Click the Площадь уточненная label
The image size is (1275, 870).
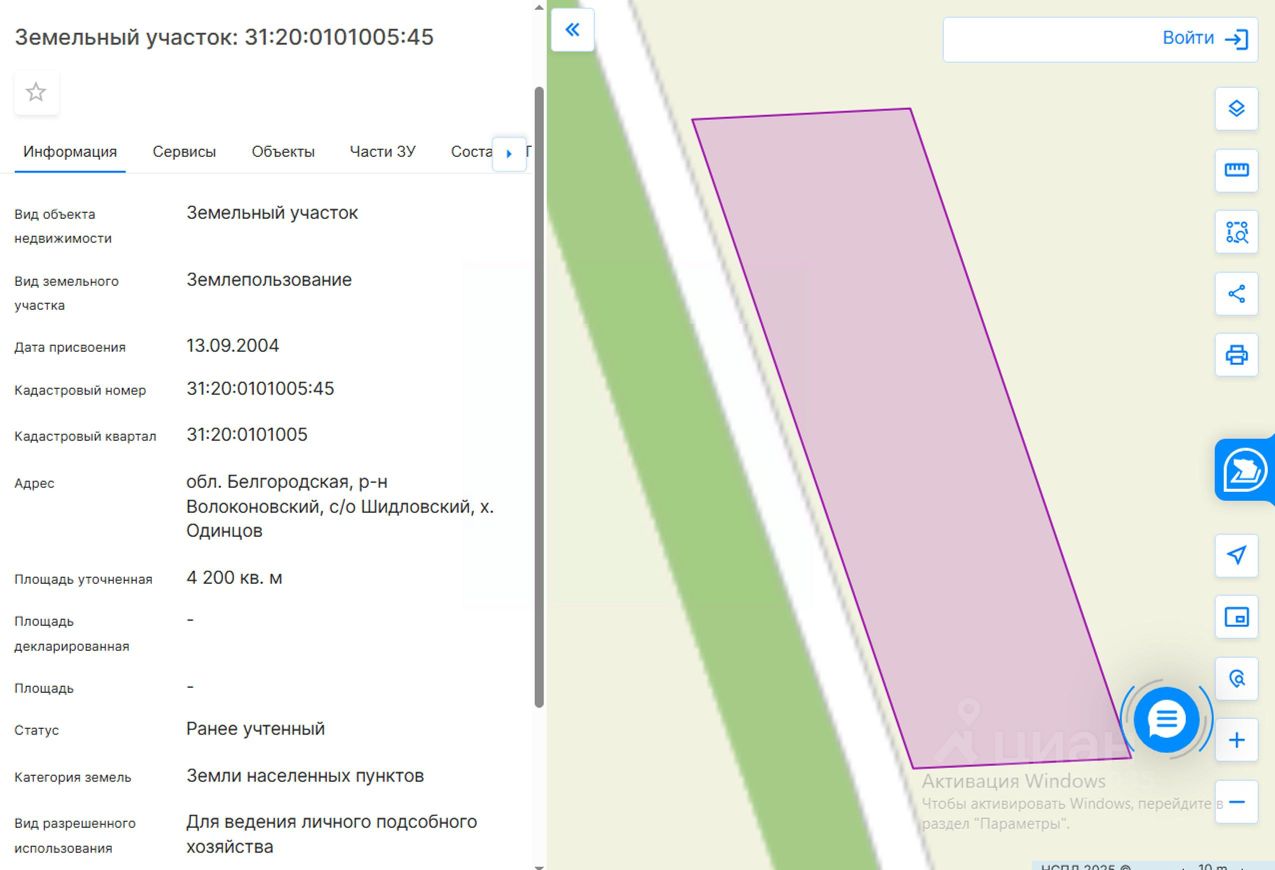point(83,579)
